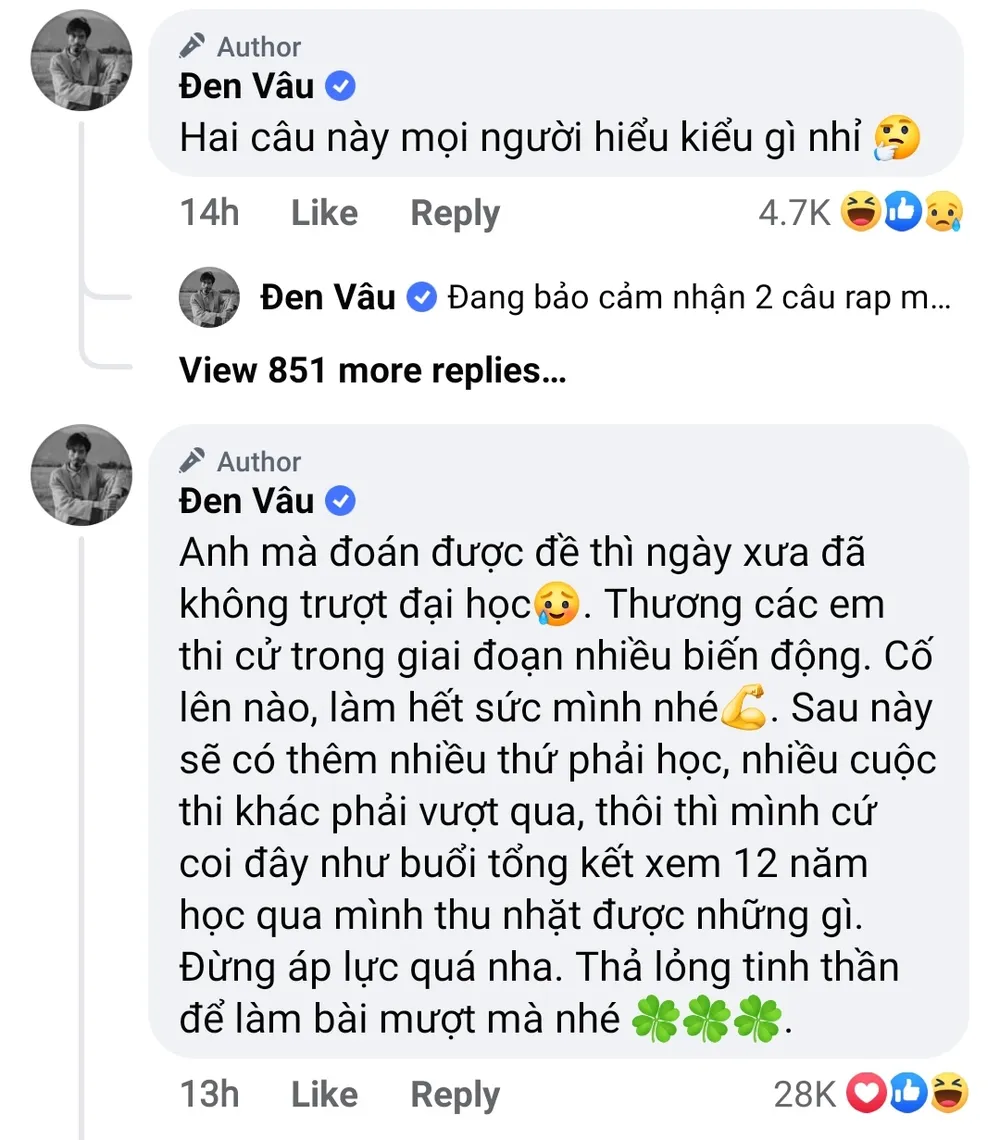Screen dimensions: 1000x1140
Task: Click the laughing reaction on second comment
Action: click(948, 1095)
